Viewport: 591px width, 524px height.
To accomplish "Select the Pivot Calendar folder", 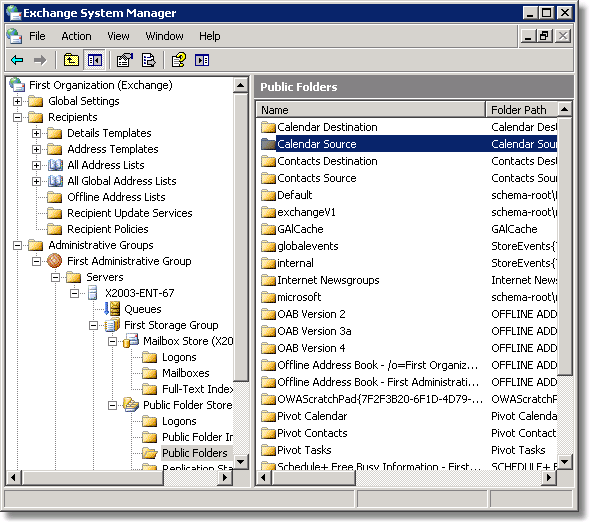I will (312, 416).
